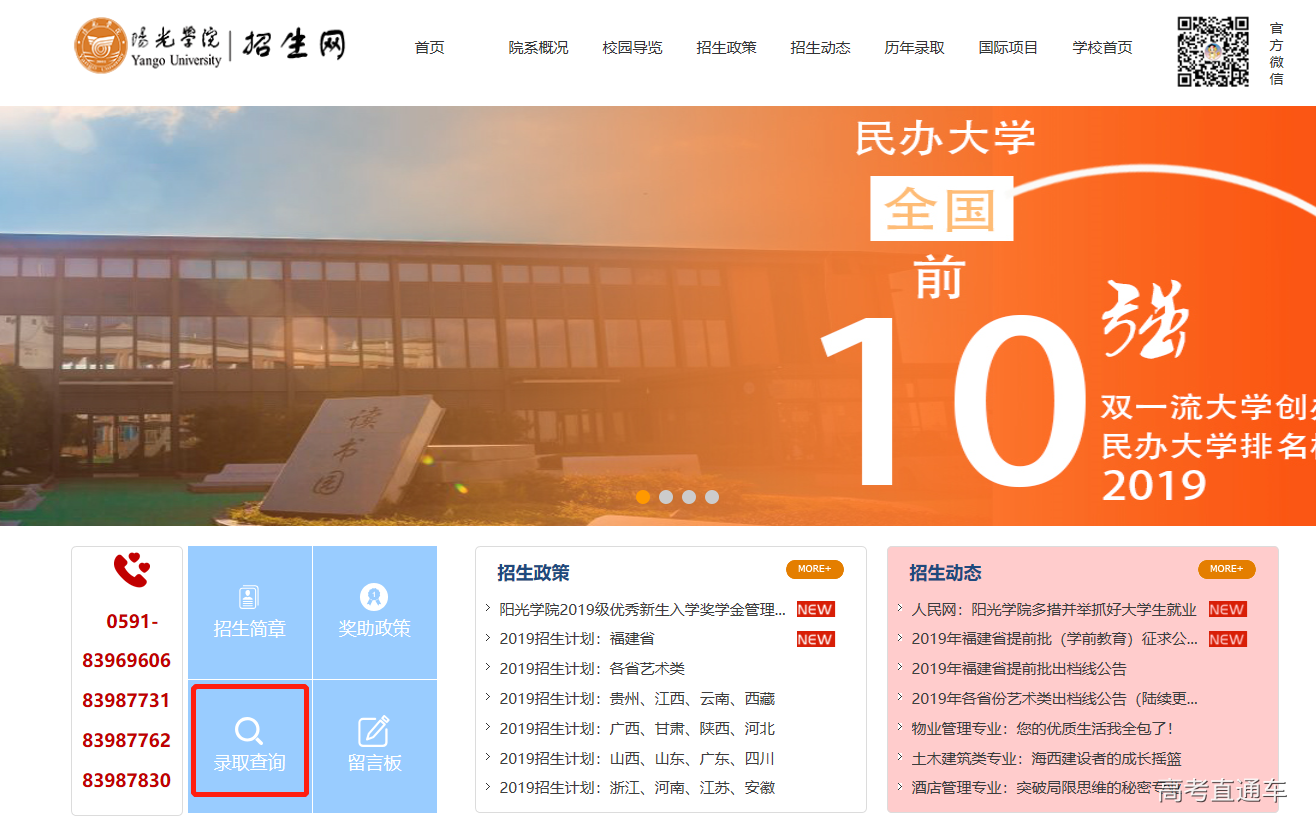
Task: Select the first orange carousel dot
Action: 643,497
